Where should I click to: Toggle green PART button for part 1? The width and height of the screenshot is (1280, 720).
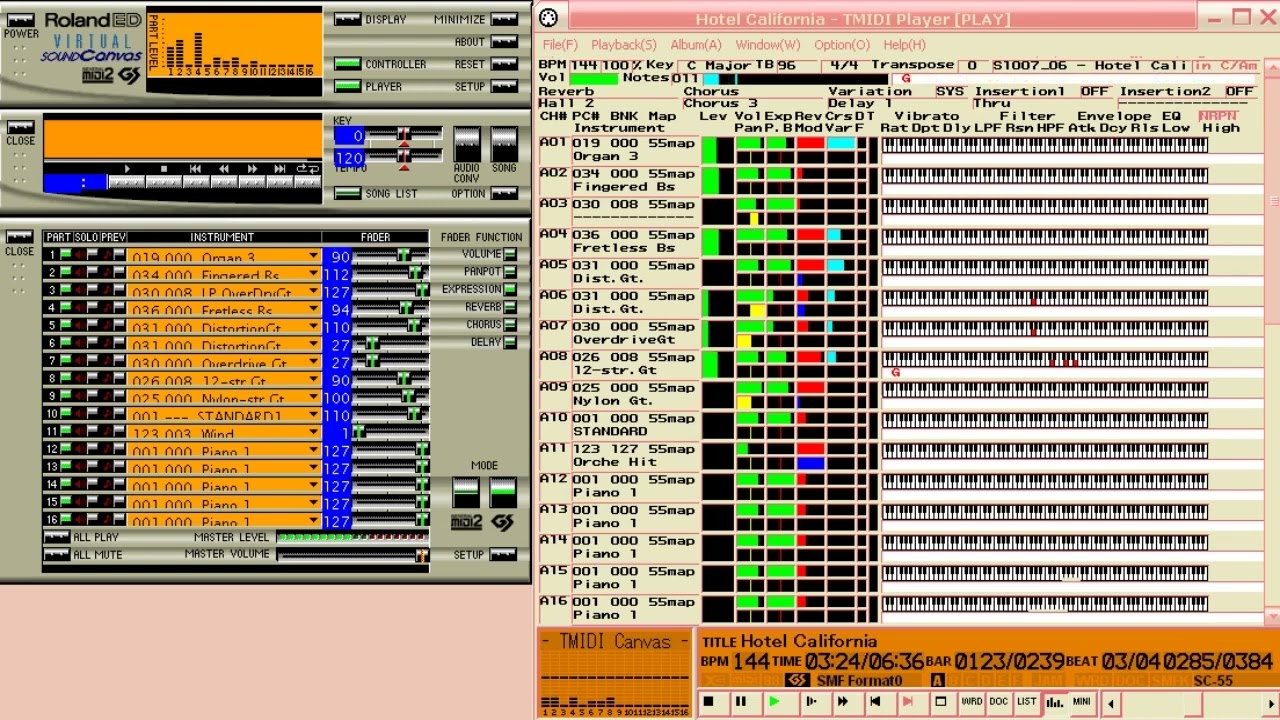tap(65, 255)
